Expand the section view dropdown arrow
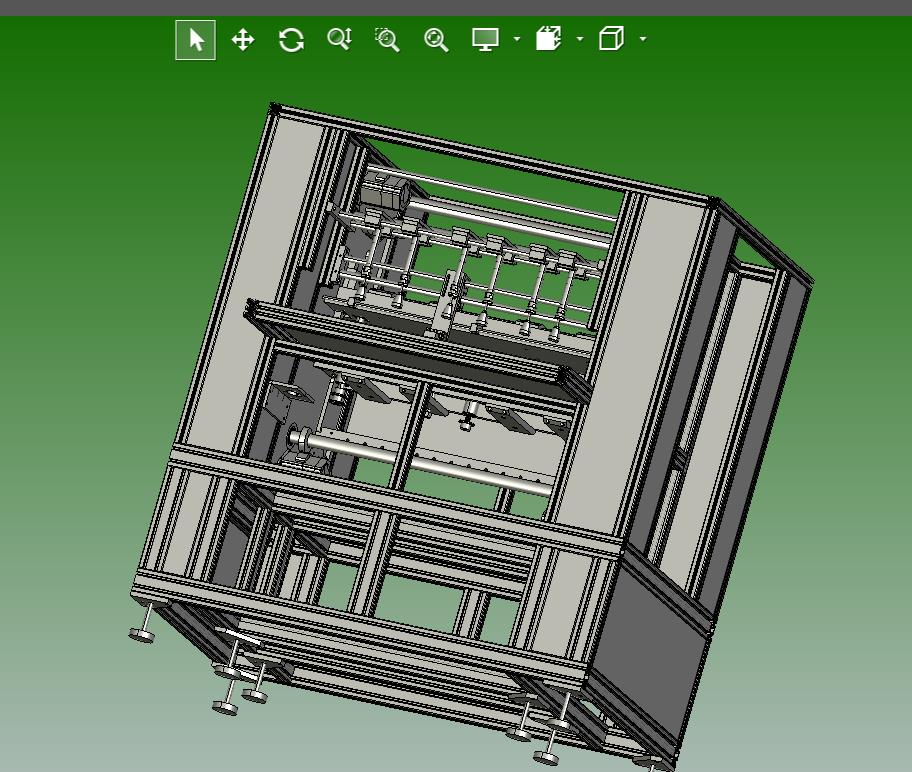The image size is (912, 772). point(580,39)
